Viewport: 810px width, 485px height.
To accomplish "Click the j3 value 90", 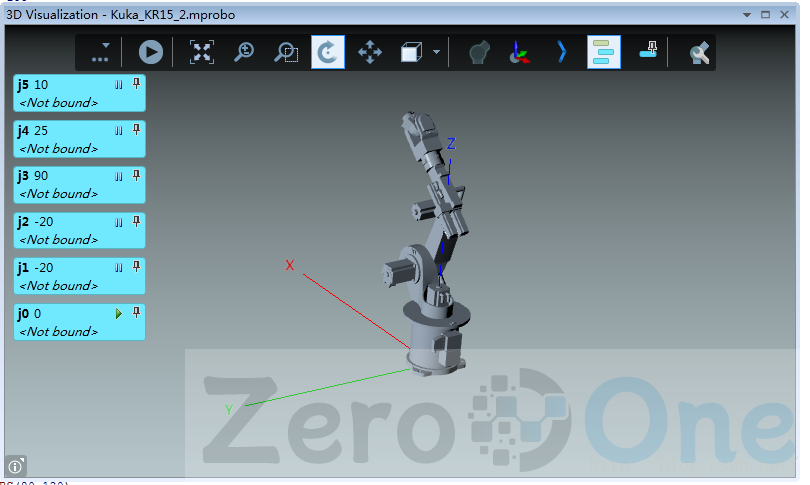I will coord(41,176).
